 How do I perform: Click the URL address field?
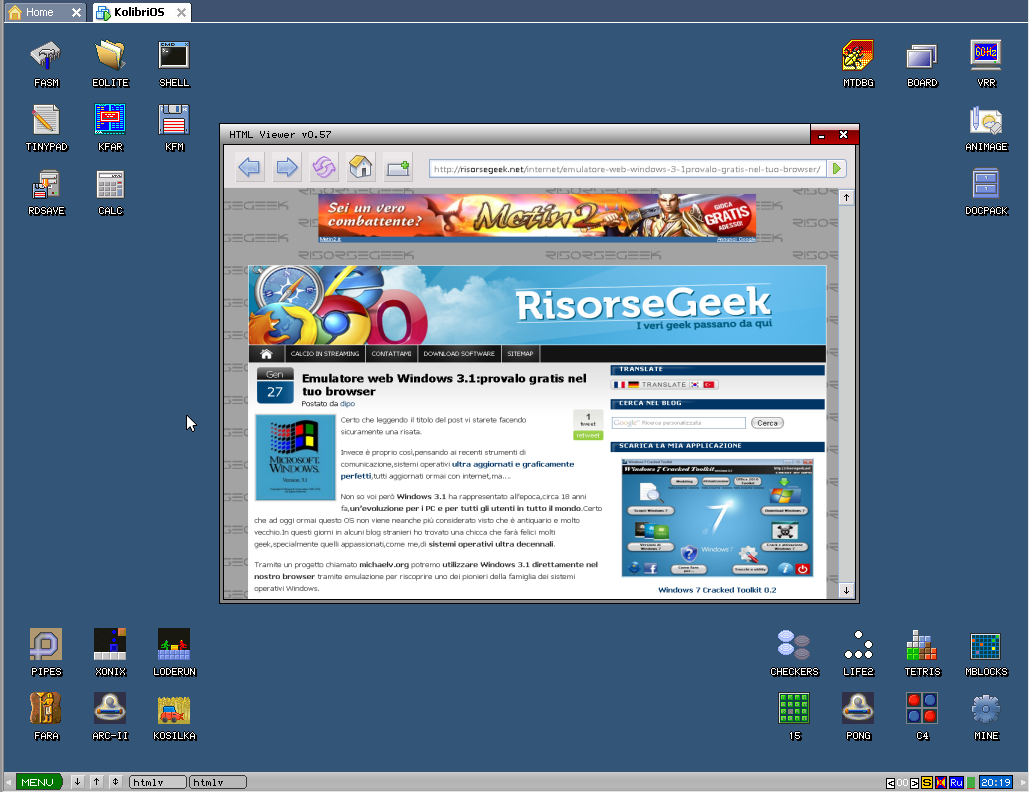click(627, 169)
